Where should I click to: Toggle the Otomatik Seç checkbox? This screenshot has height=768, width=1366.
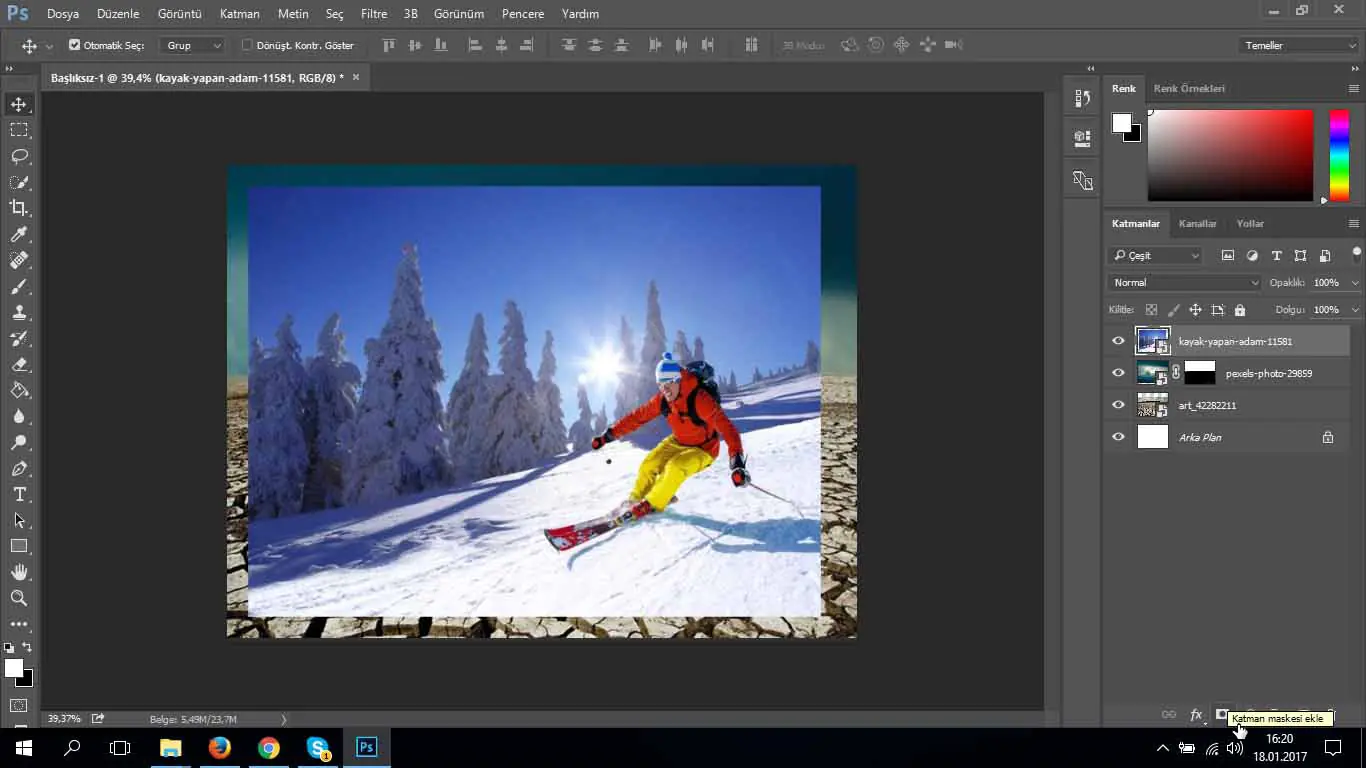pos(75,45)
